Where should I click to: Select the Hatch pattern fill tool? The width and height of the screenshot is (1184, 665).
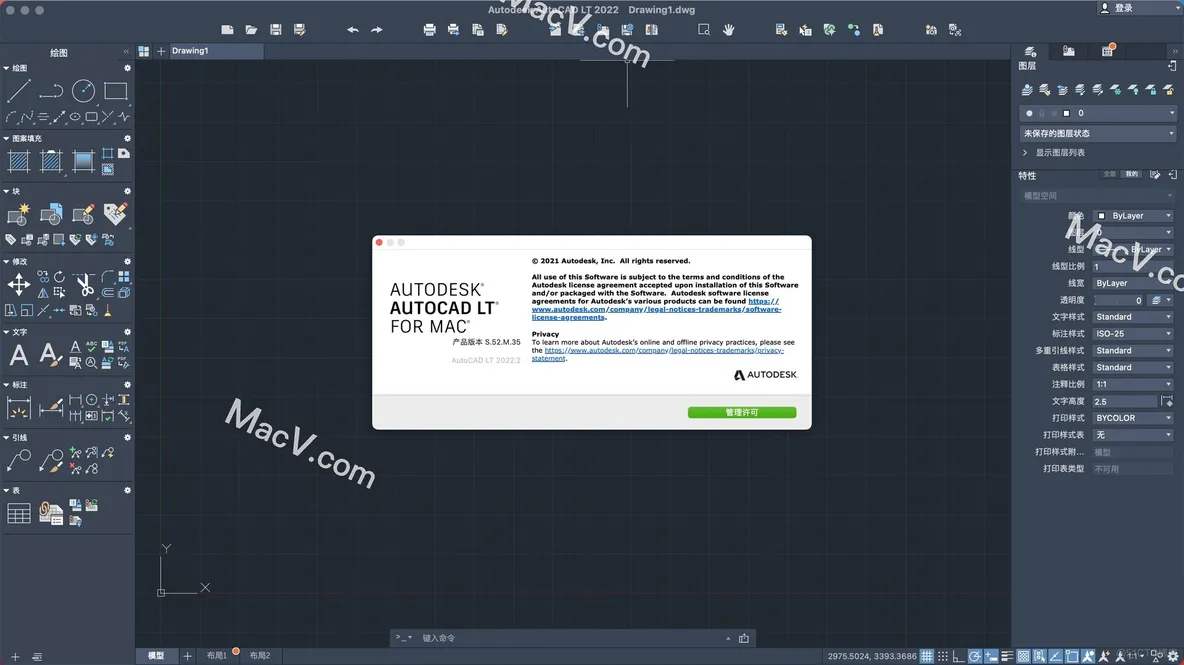pyautogui.click(x=18, y=161)
